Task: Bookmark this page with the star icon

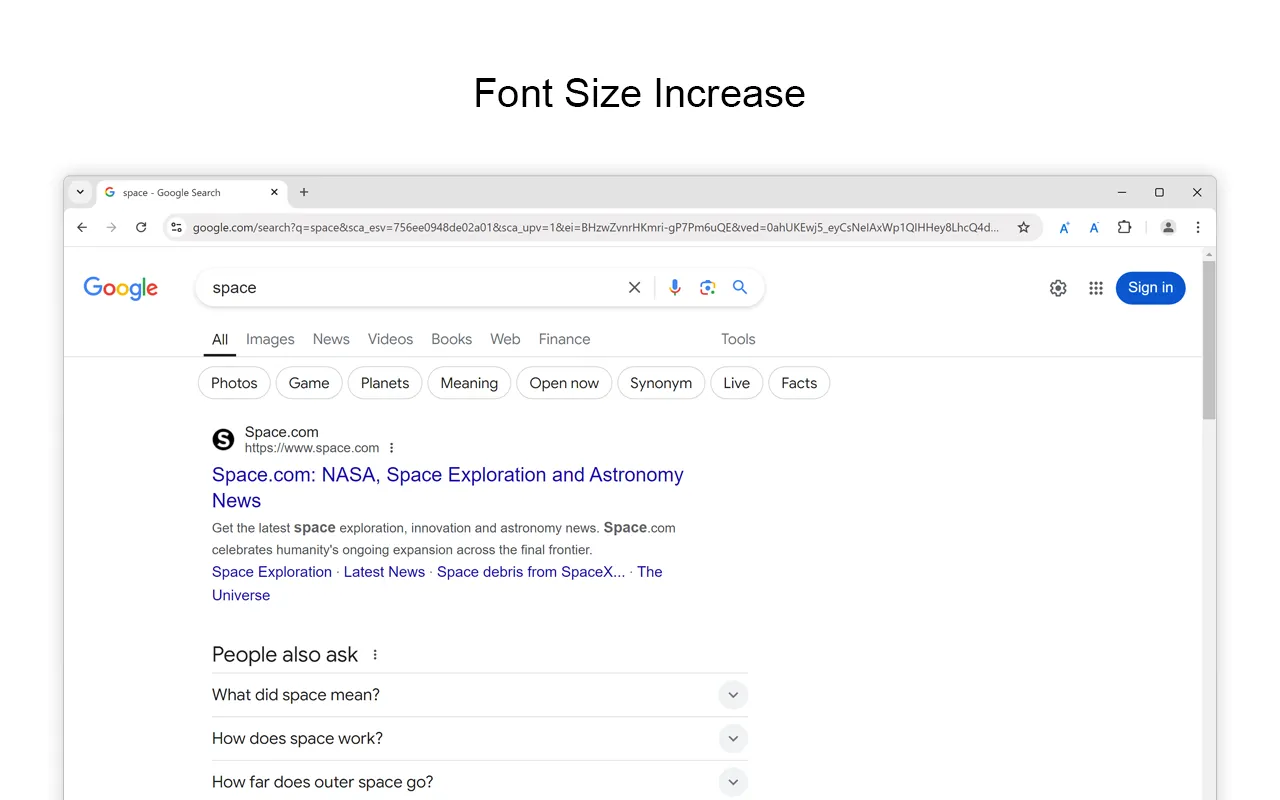Action: tap(1024, 227)
